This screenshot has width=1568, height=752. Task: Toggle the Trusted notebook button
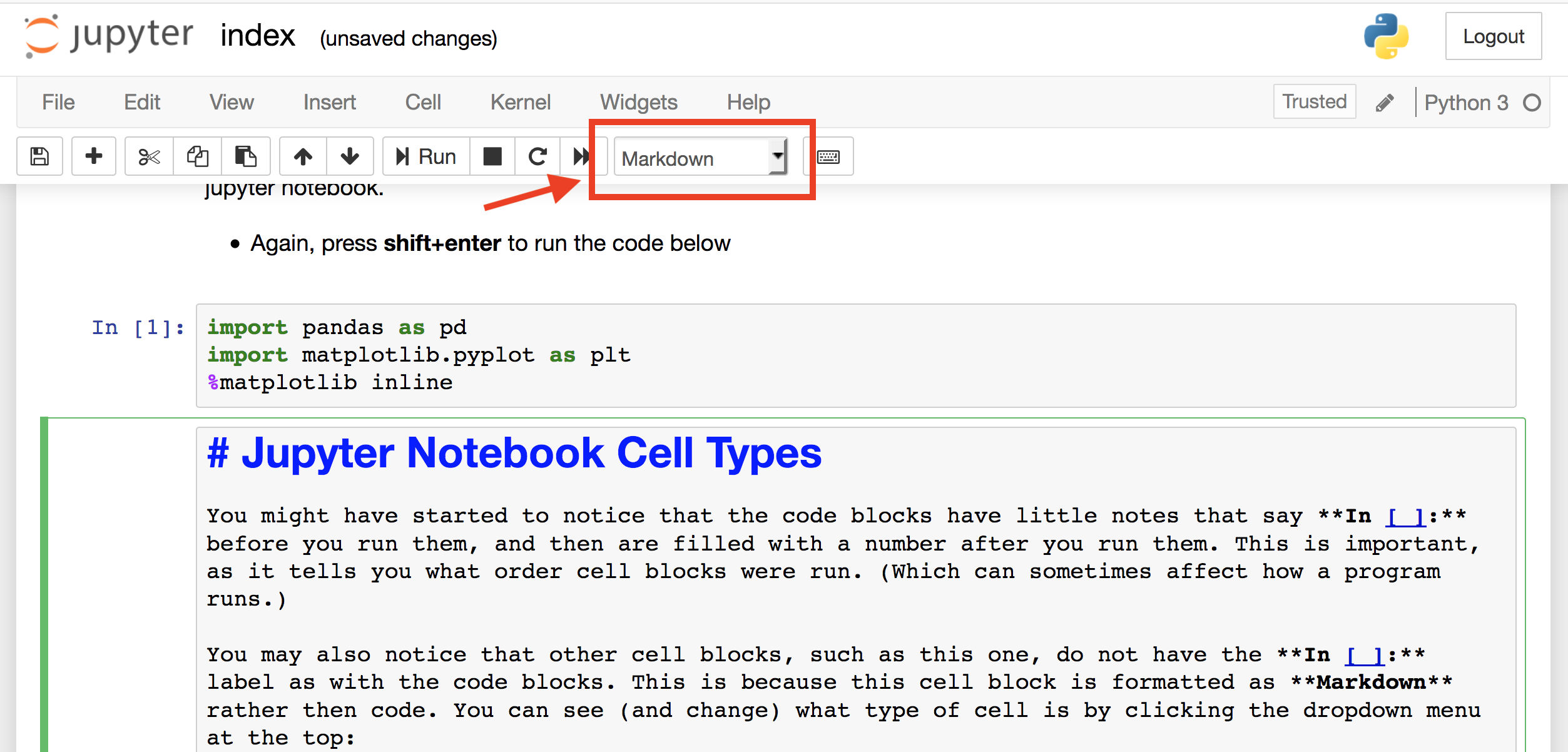click(x=1314, y=101)
